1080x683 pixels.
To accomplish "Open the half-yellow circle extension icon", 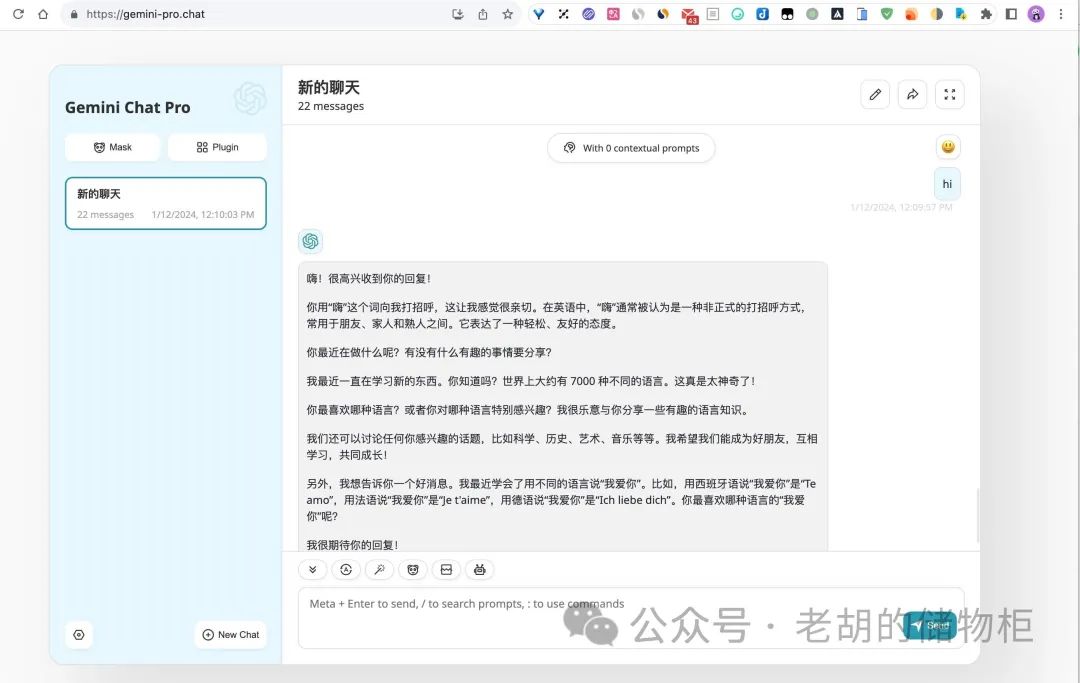I will pos(937,14).
